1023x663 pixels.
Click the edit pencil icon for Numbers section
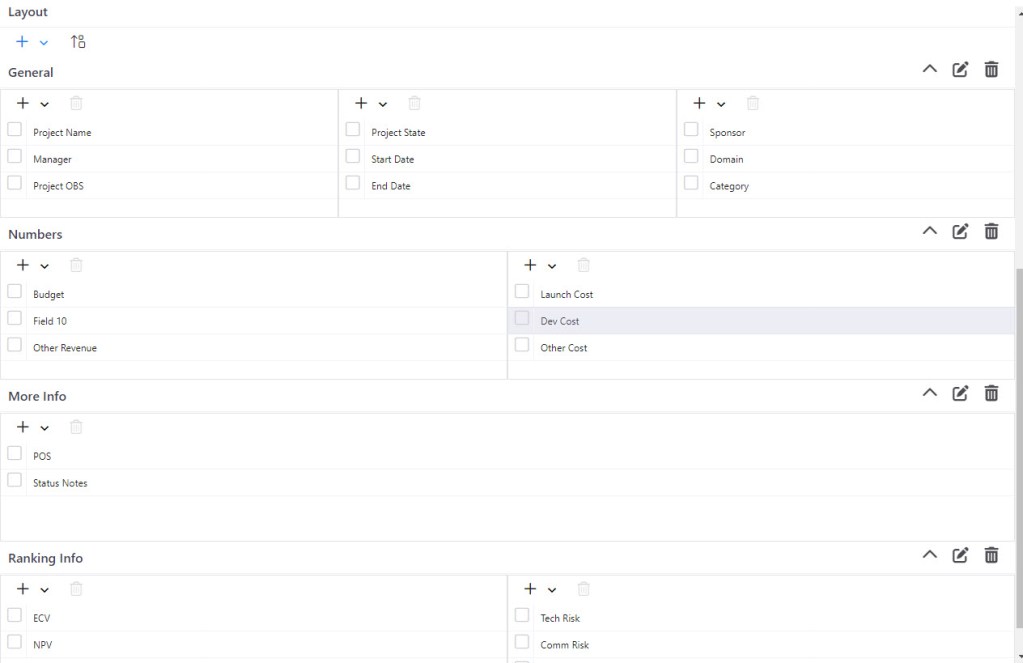960,231
